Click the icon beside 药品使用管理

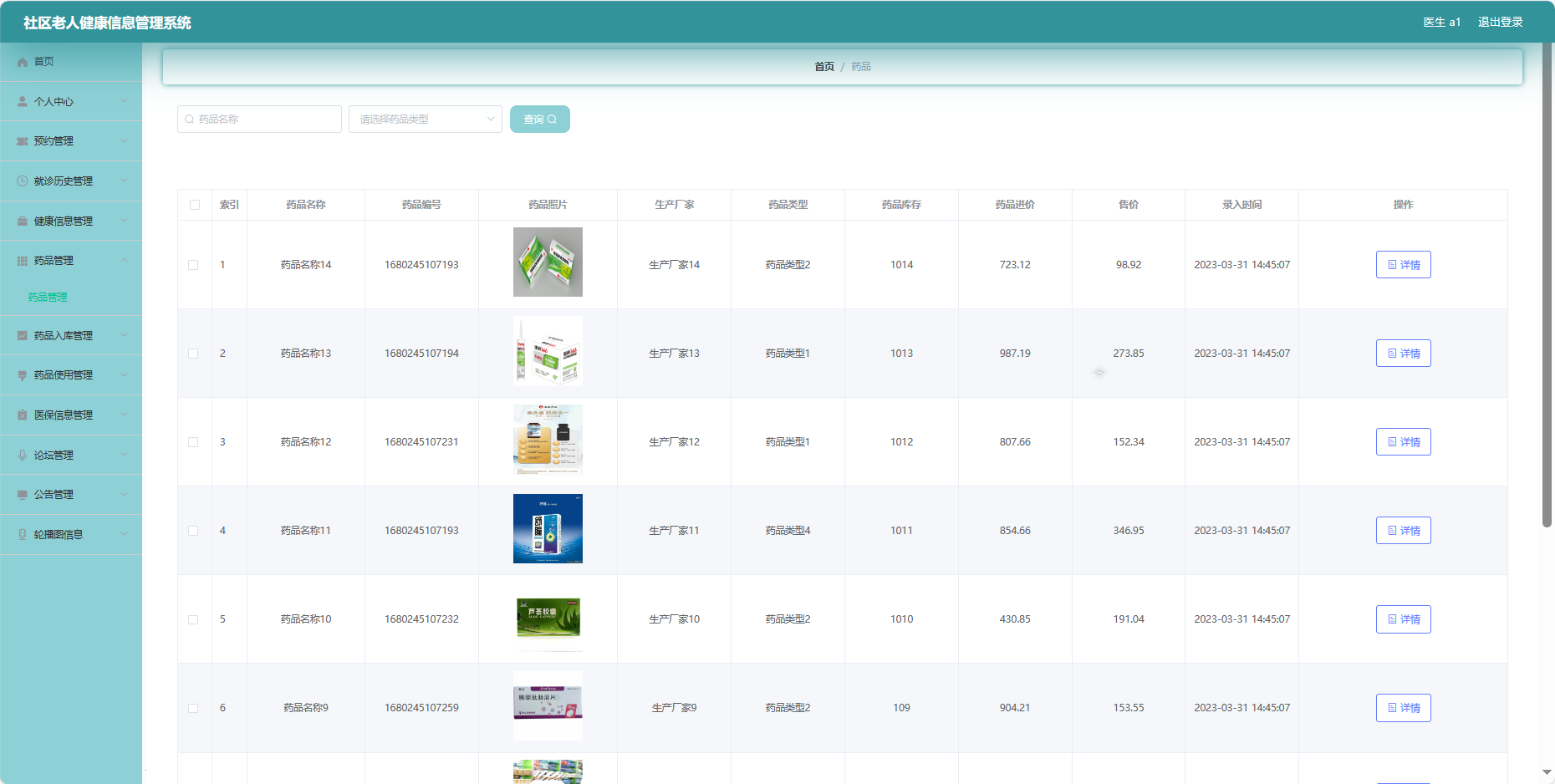23,375
